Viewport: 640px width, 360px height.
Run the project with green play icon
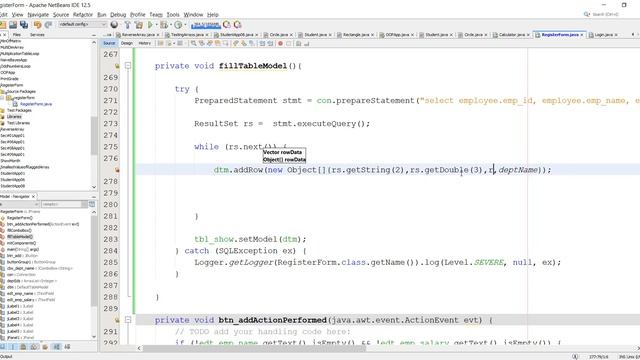coord(150,25)
